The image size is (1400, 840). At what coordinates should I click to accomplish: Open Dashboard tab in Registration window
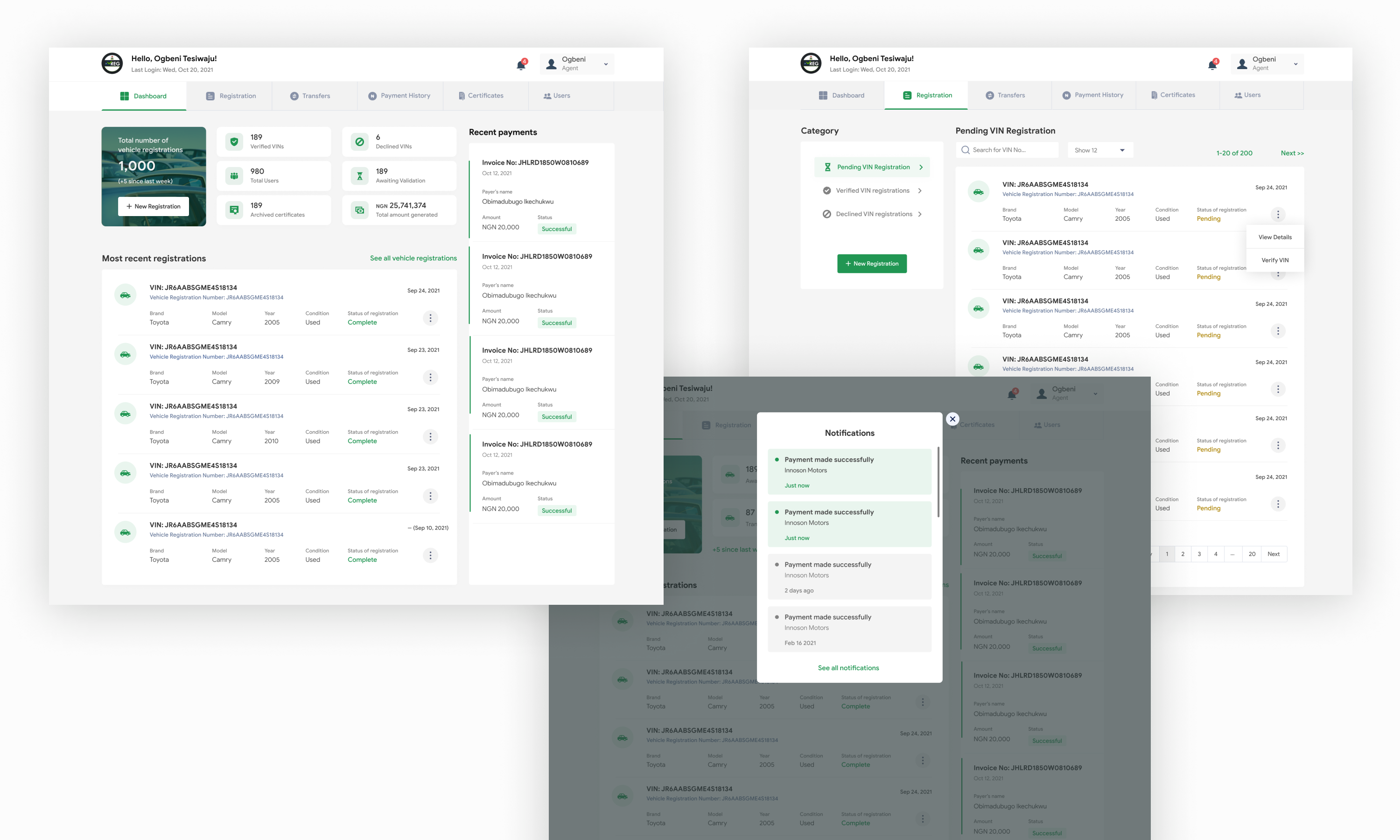pyautogui.click(x=842, y=96)
